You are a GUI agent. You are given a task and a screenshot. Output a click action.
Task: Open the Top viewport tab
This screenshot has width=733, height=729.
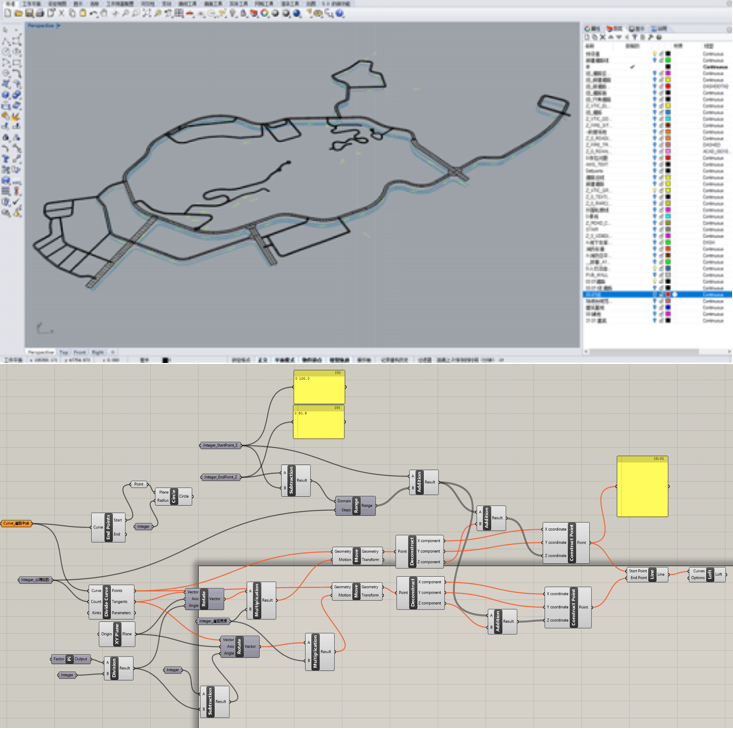pos(64,352)
